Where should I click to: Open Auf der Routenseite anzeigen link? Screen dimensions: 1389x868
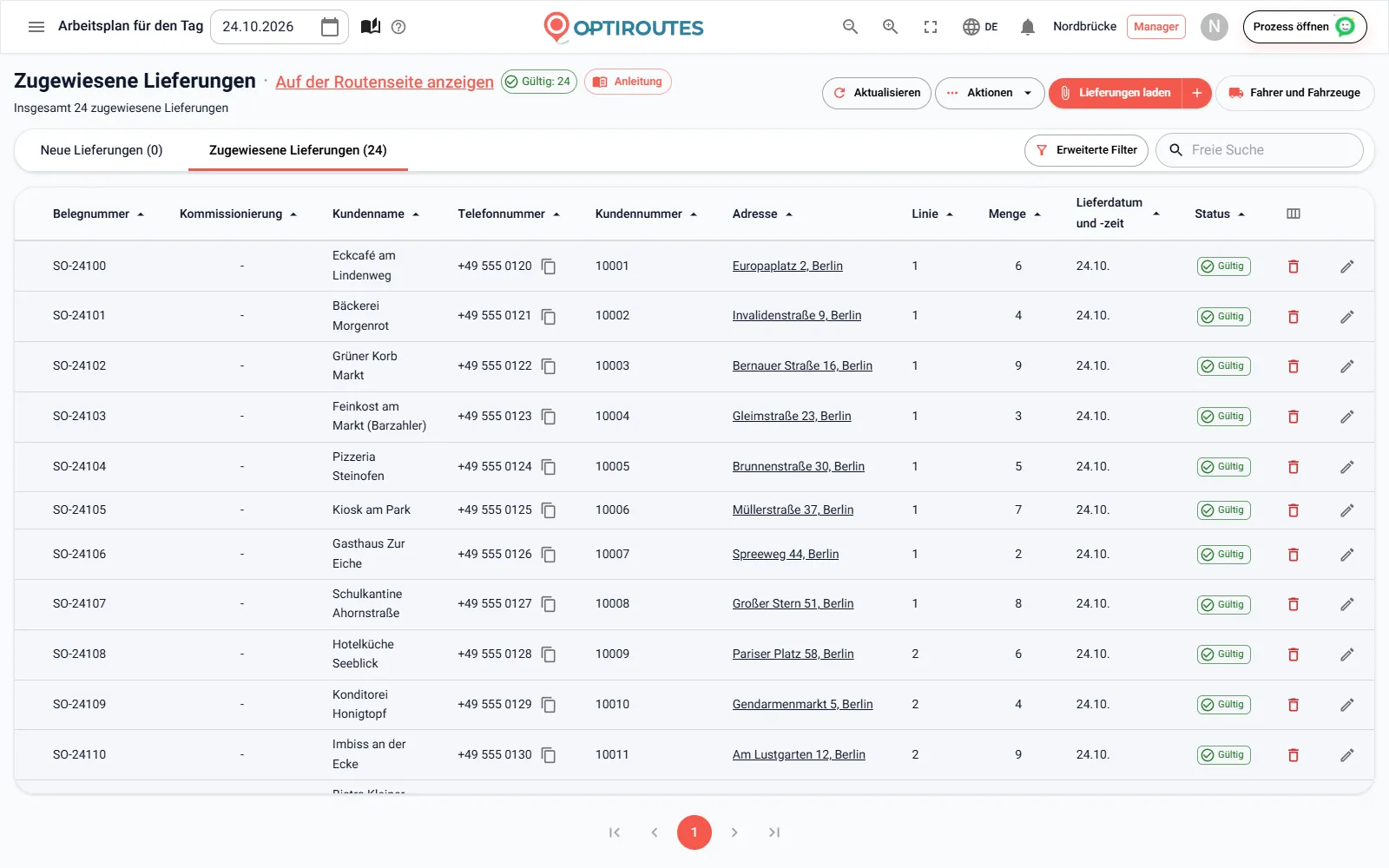pos(385,82)
